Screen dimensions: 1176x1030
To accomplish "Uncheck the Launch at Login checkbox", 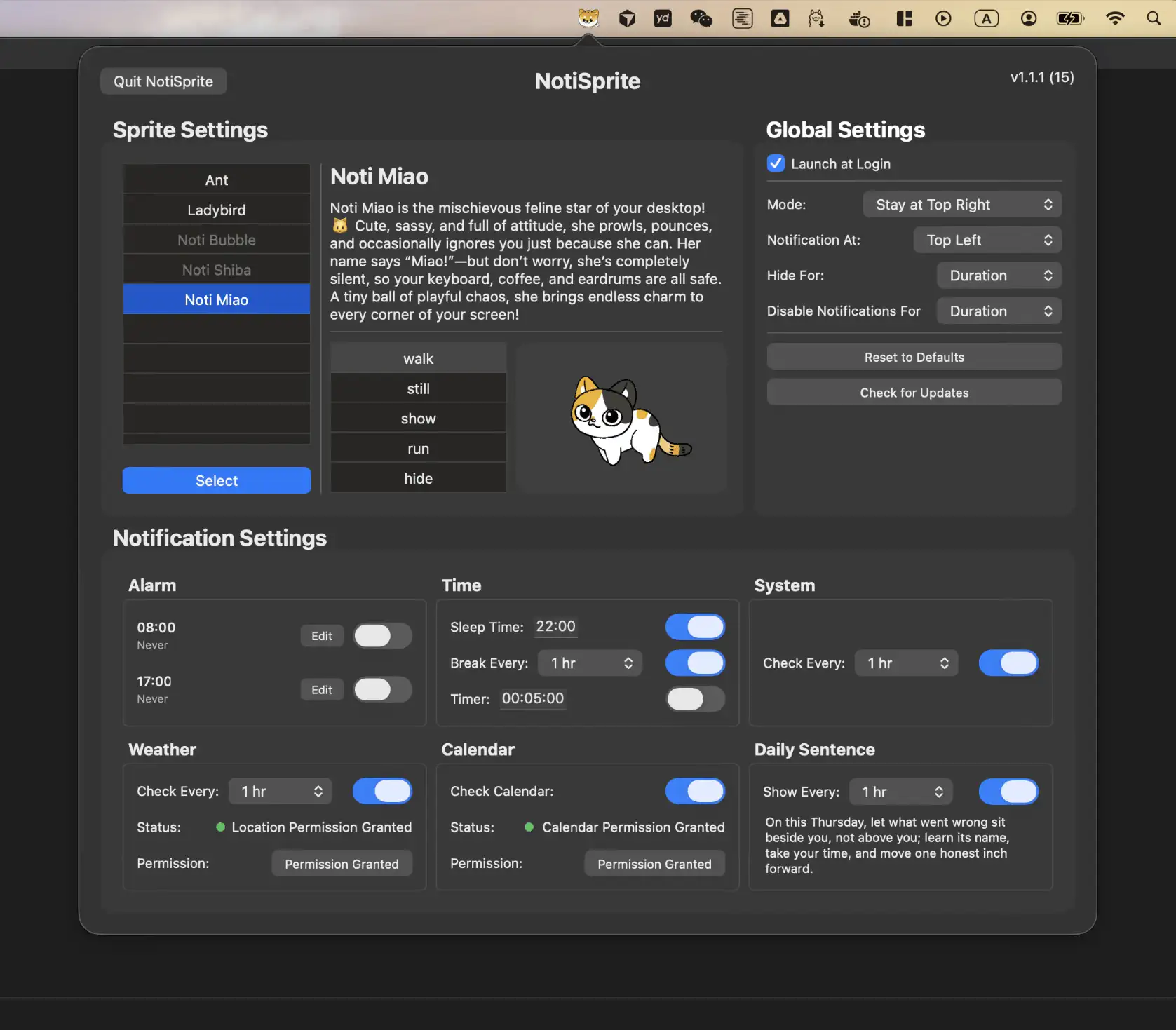I will coord(776,163).
